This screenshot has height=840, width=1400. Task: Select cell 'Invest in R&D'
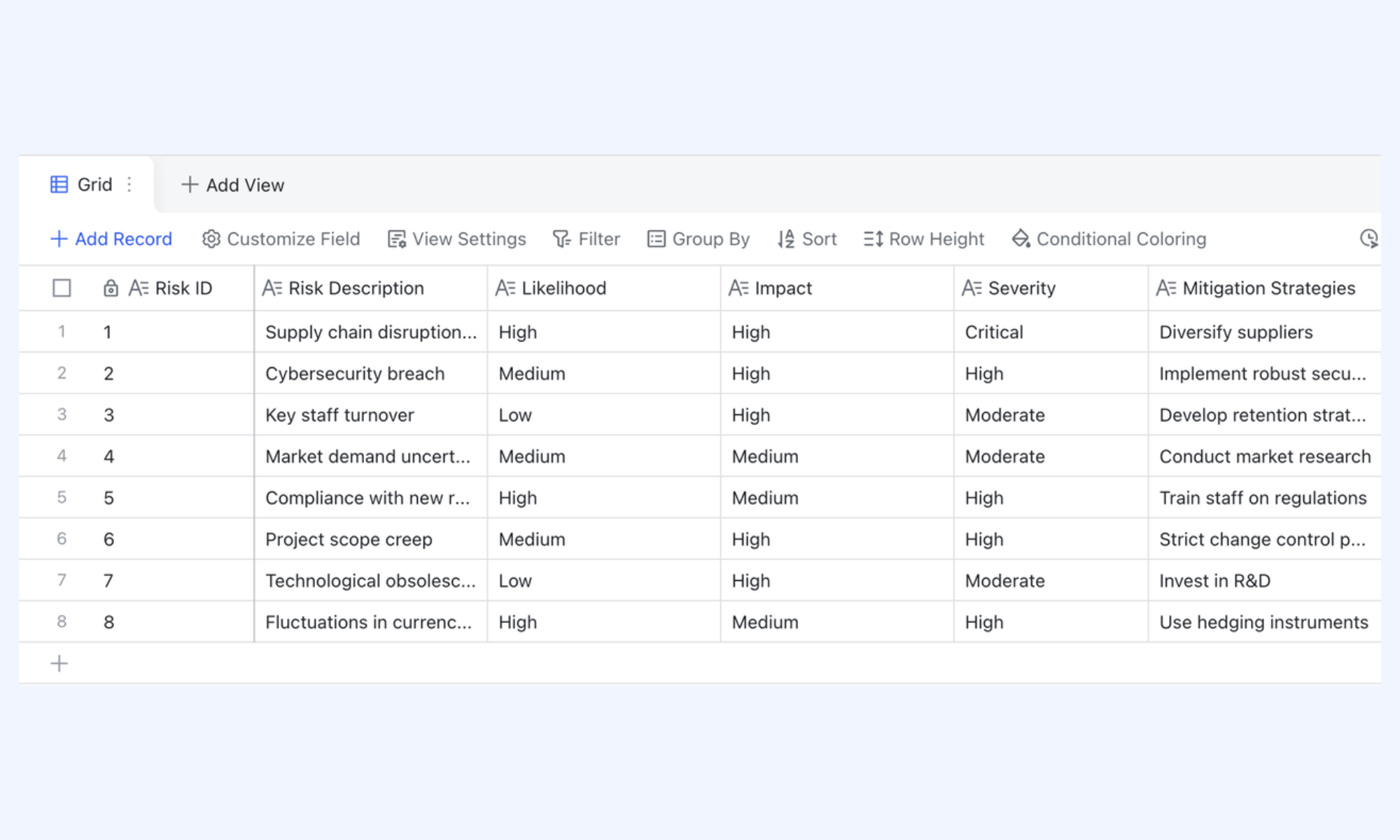[1264, 580]
